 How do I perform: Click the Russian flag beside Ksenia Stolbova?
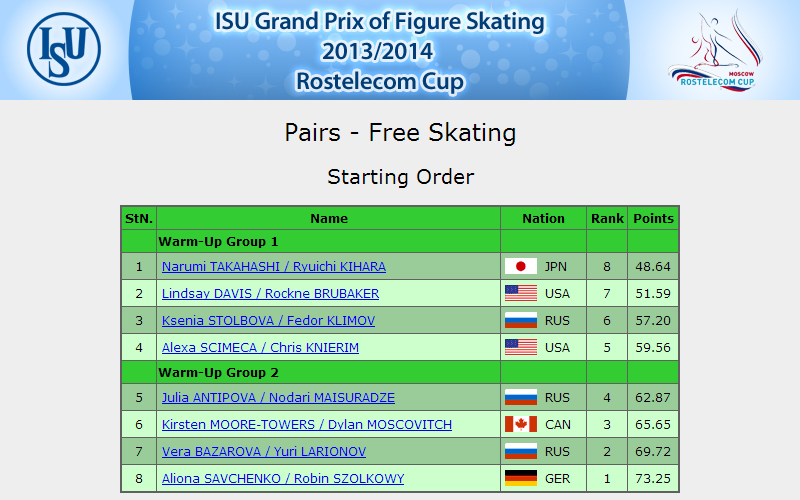point(520,320)
